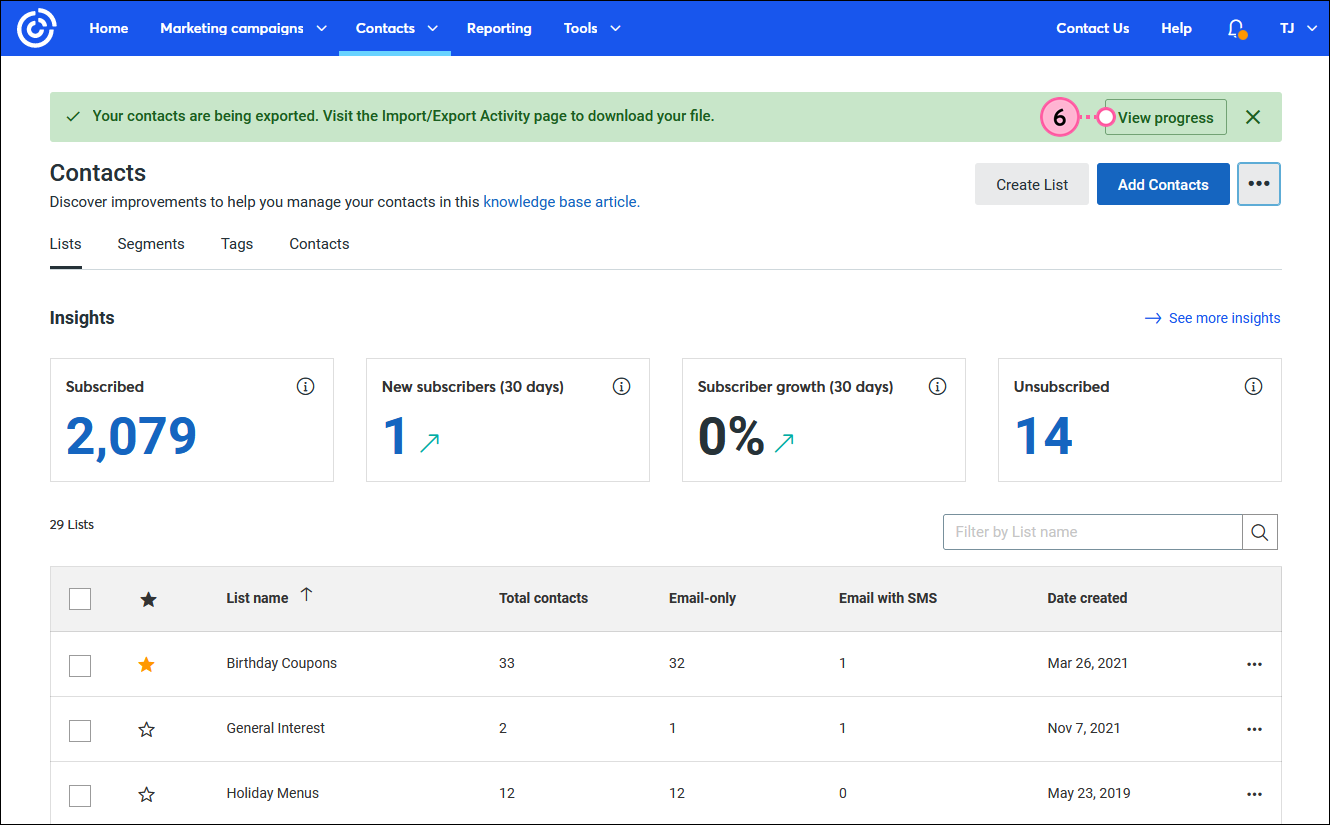Go to Home in the top nav
Screen dimensions: 1330x825
[x=108, y=28]
